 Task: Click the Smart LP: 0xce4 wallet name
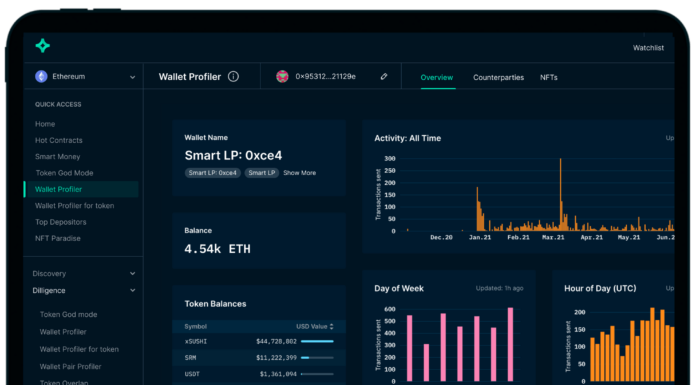233,155
